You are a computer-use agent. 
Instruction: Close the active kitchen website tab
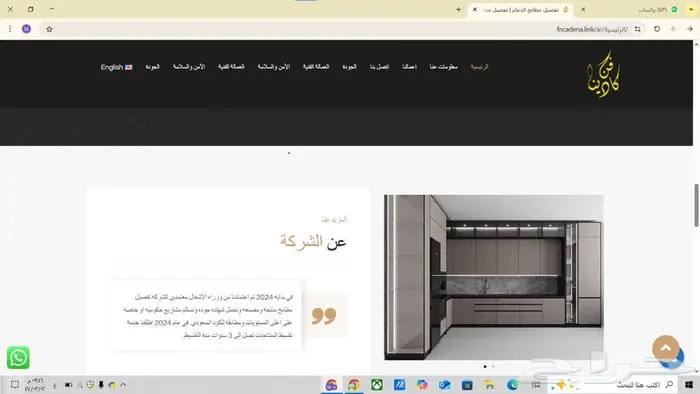(475, 9)
